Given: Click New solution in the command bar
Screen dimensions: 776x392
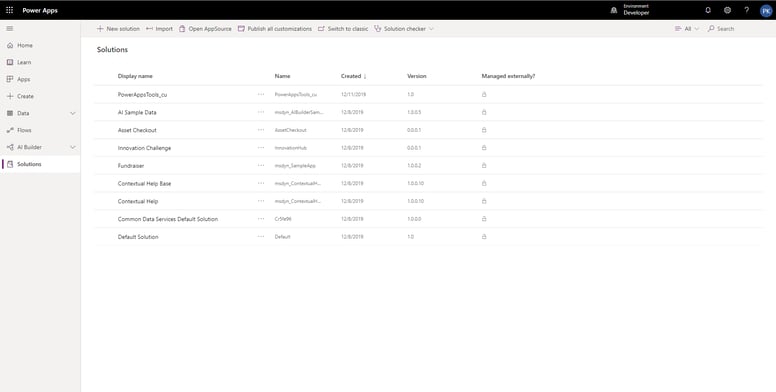Looking at the screenshot, I should [x=118, y=29].
